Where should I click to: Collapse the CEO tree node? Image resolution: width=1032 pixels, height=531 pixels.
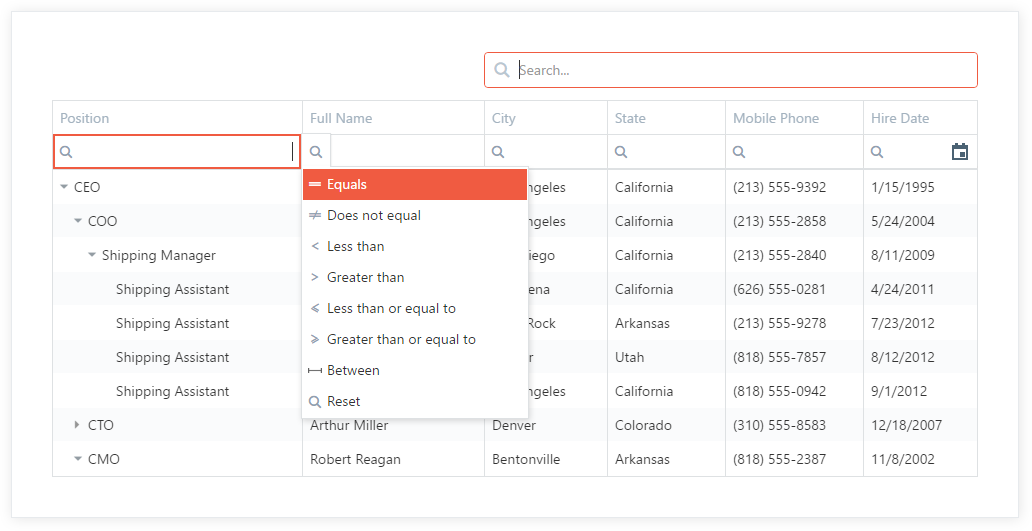(x=64, y=187)
